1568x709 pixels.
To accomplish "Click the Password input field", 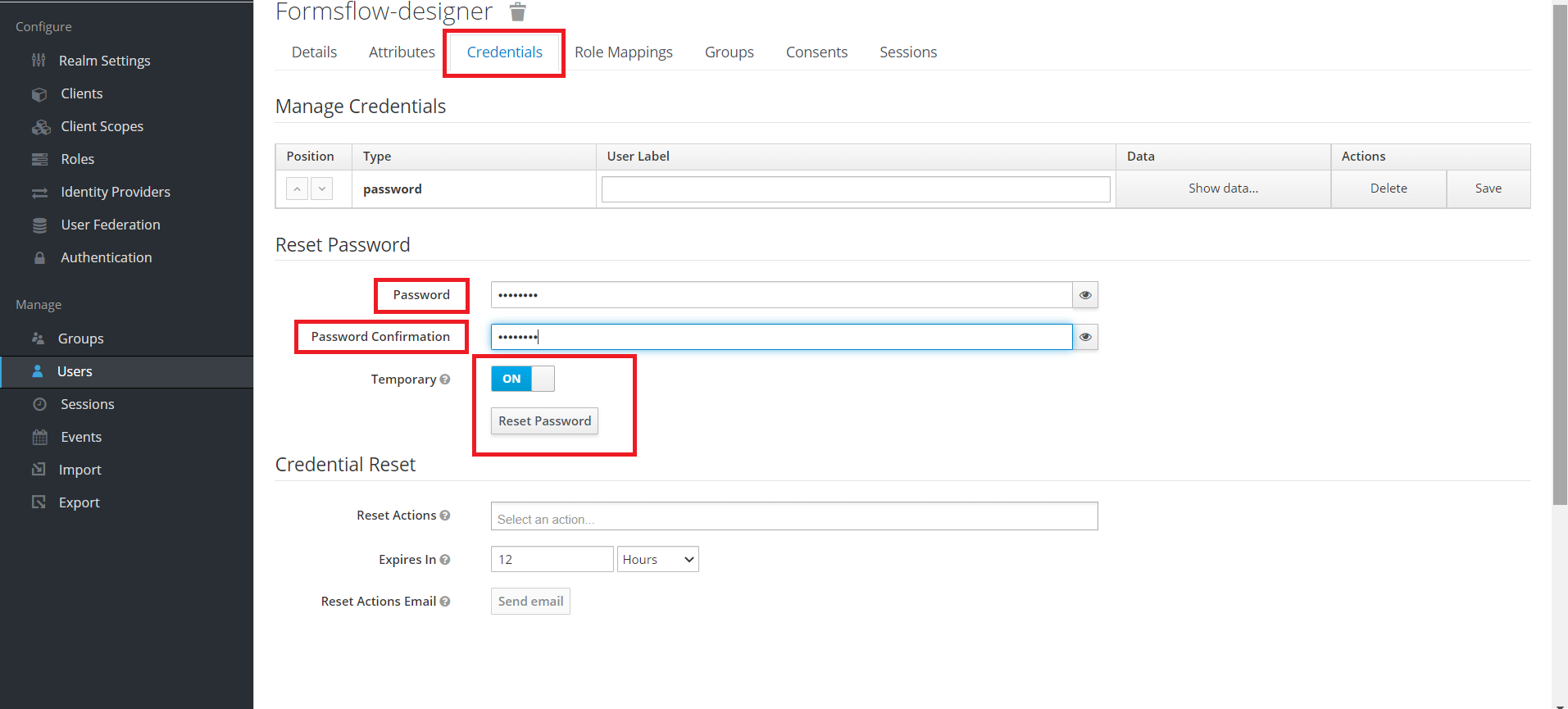I will [x=781, y=295].
